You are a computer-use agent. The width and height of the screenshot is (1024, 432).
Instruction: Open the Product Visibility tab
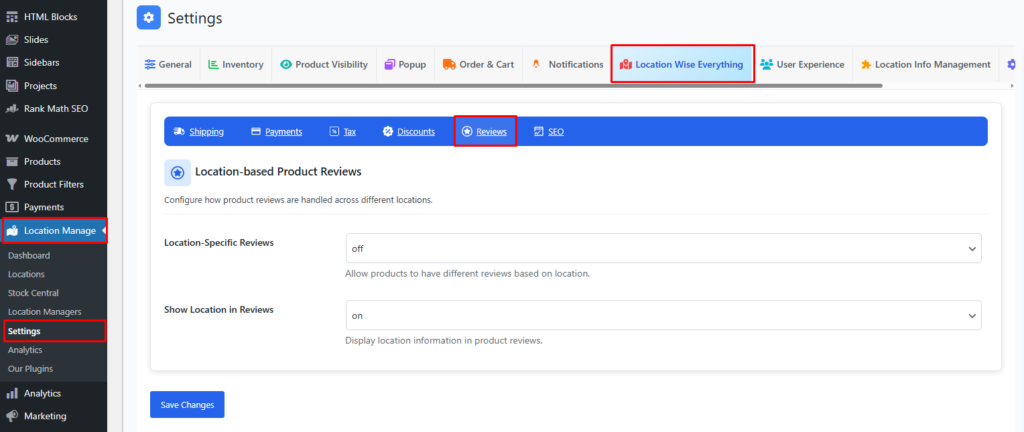[324, 65]
